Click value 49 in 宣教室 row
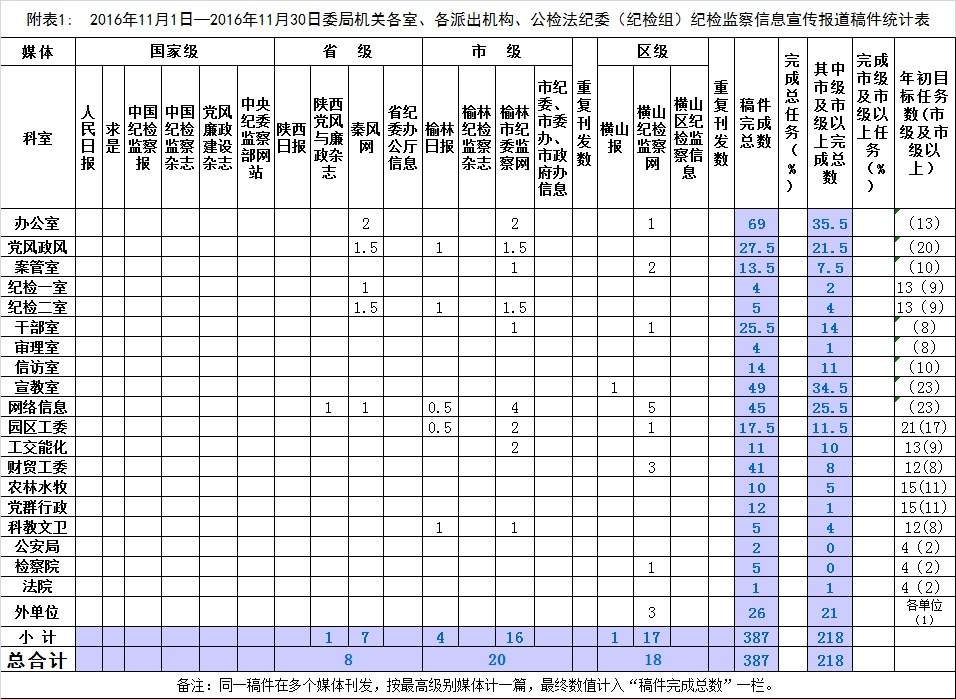Screen dimensions: 956x699 tap(756, 387)
